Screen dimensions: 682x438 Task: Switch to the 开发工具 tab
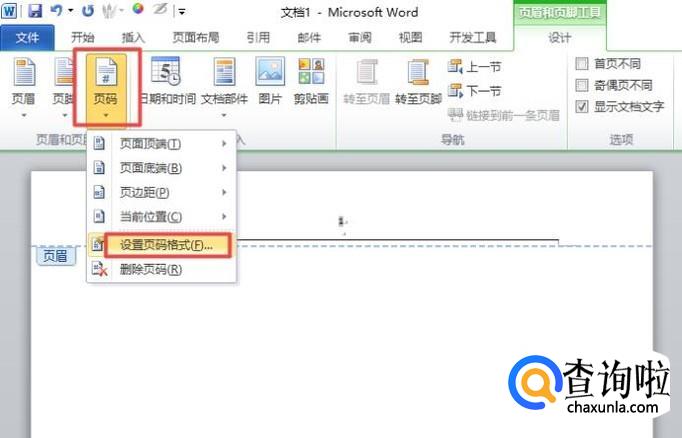[473, 38]
